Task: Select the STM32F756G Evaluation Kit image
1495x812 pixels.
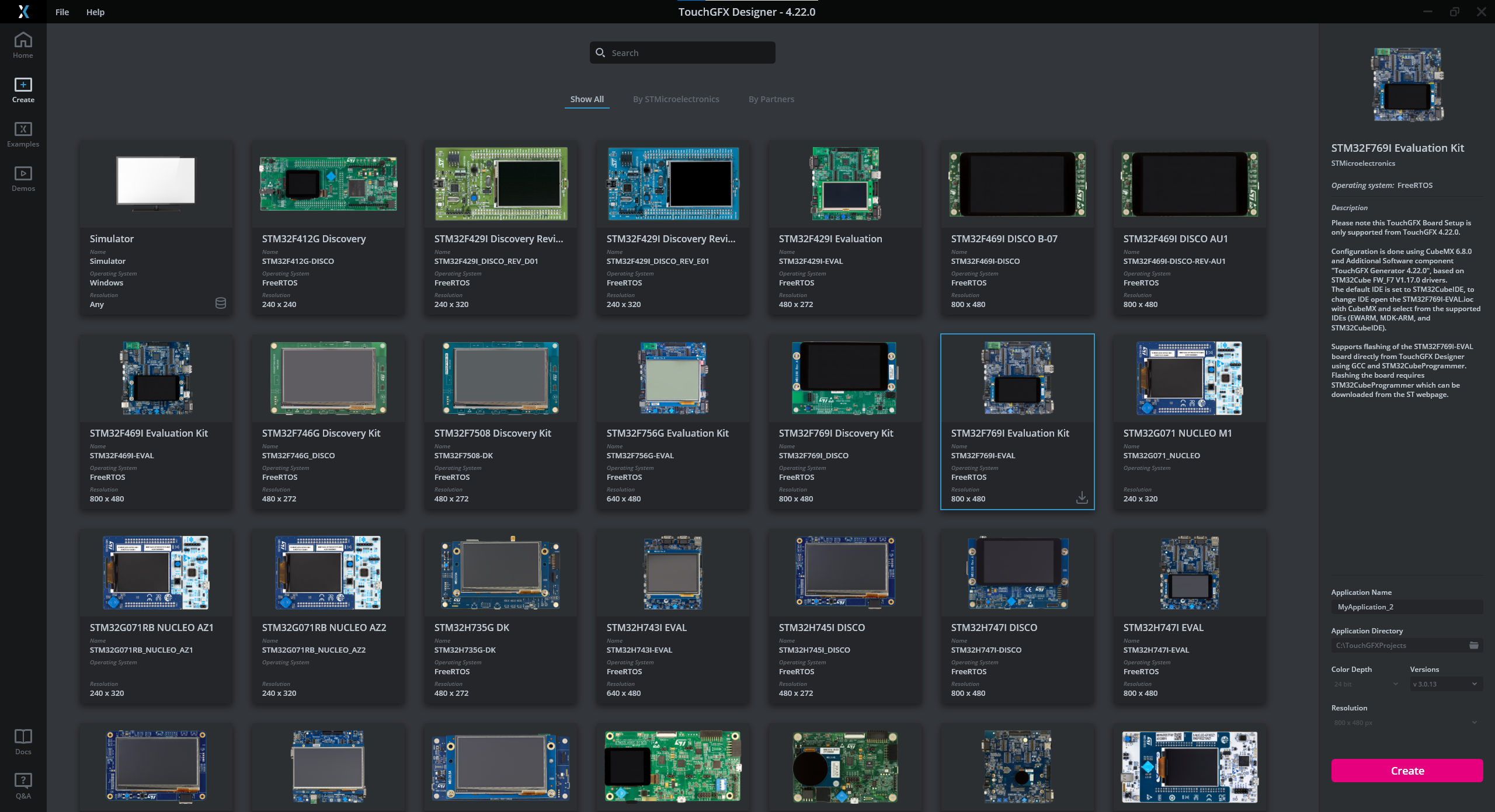Action: (673, 378)
